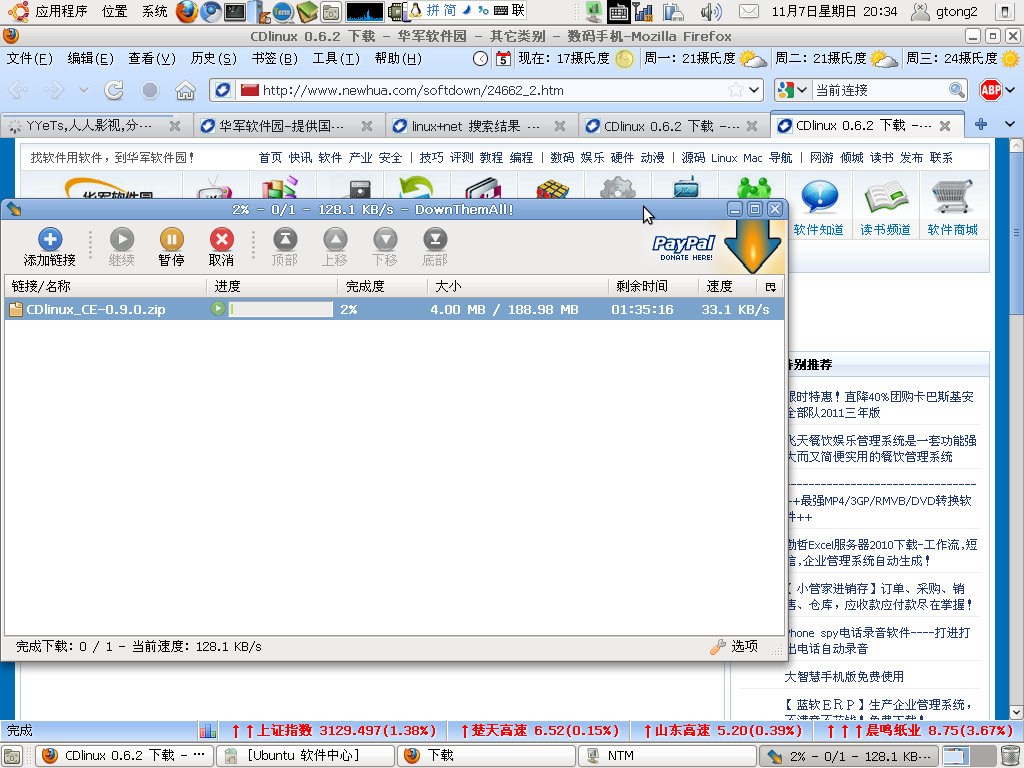Click Firefox reload button
1024x768 pixels.
[x=114, y=90]
